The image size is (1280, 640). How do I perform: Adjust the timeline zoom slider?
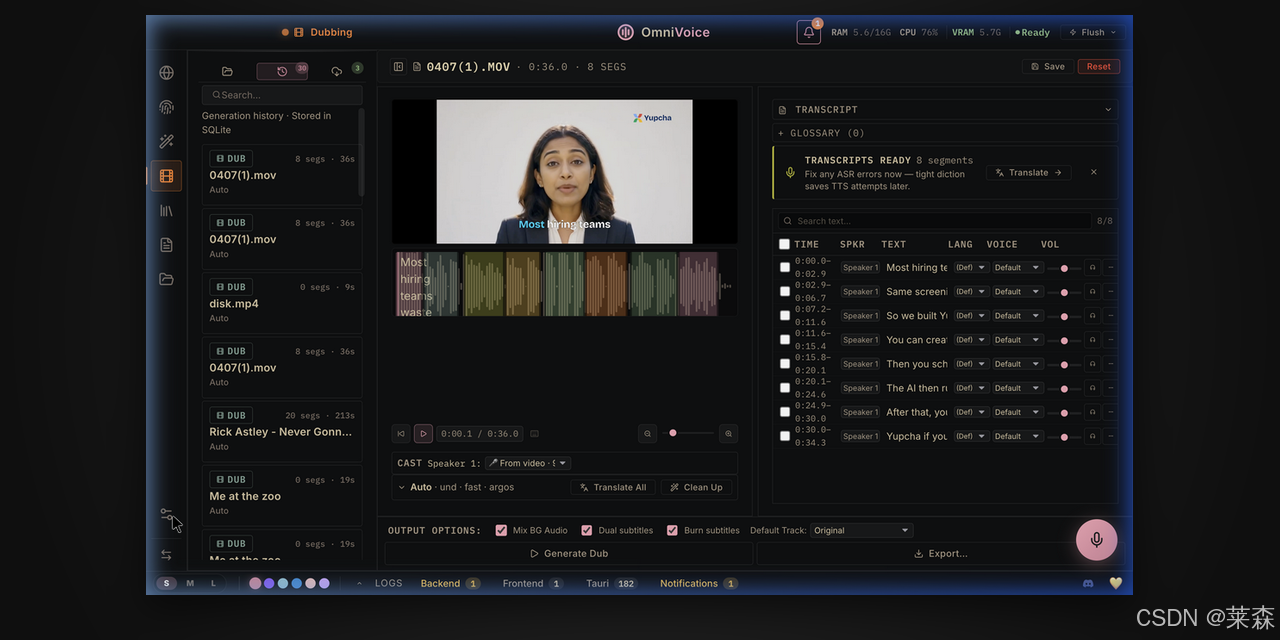pos(690,433)
